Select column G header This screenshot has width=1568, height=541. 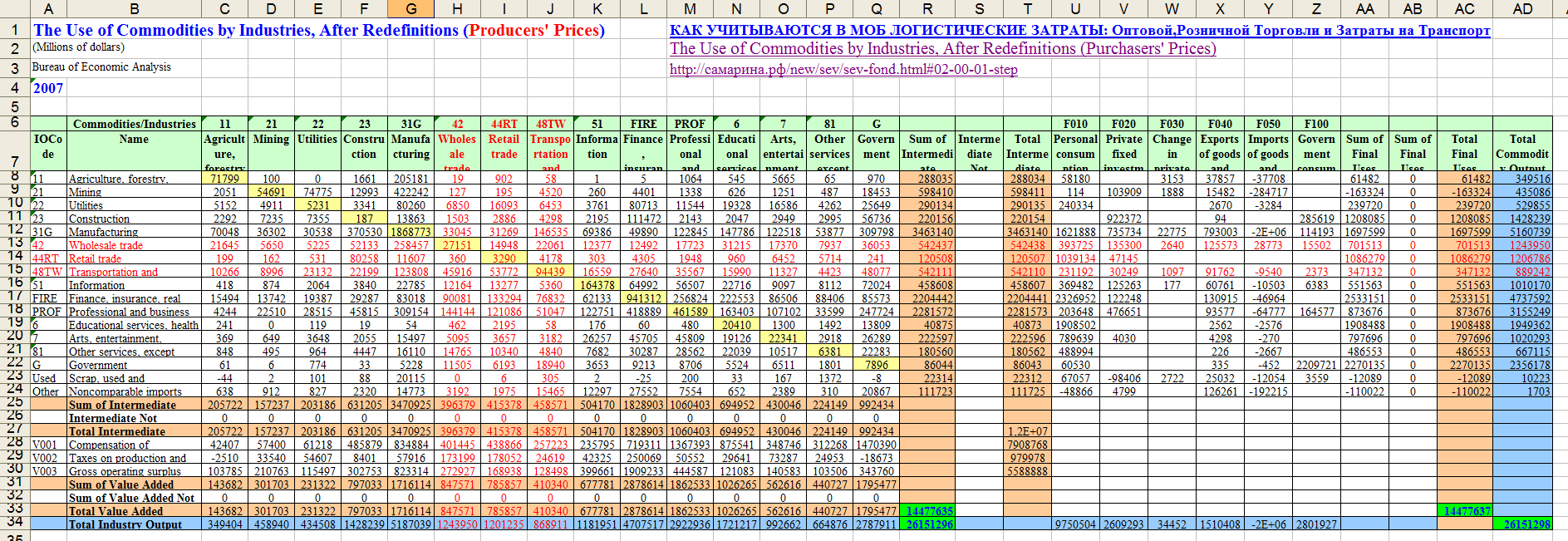(x=410, y=8)
